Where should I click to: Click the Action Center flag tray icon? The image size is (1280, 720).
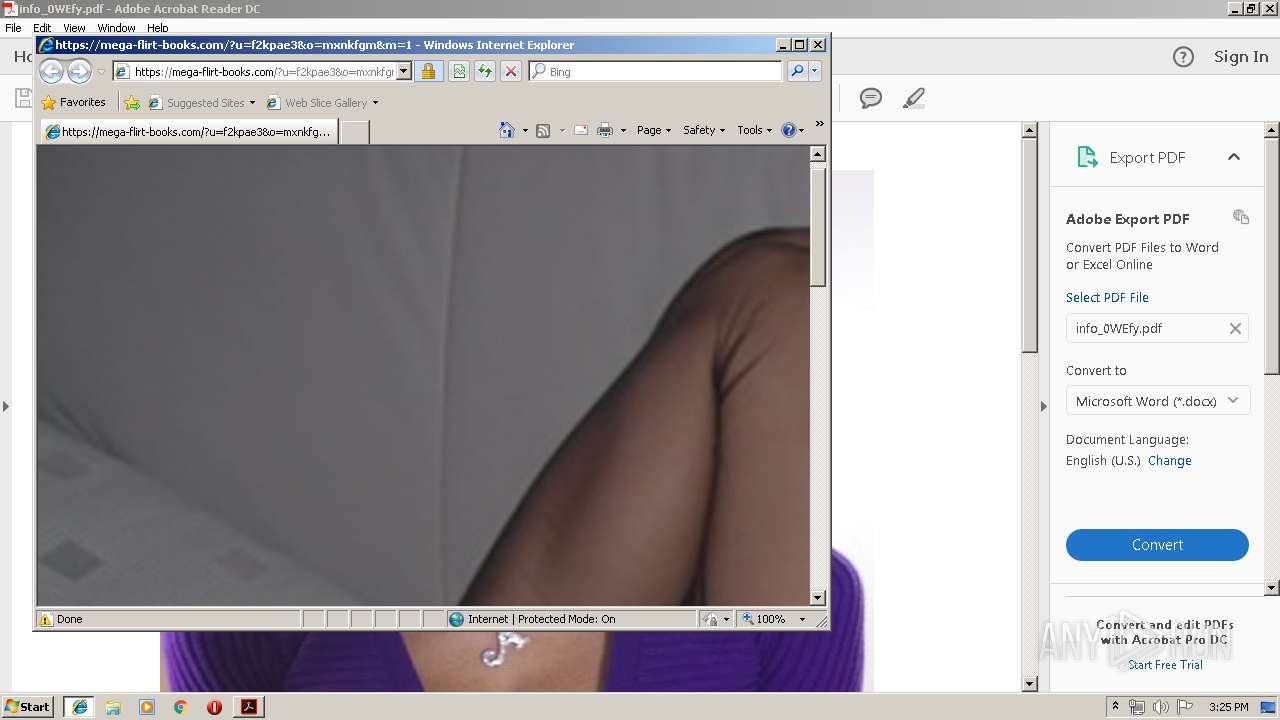tap(1185, 707)
